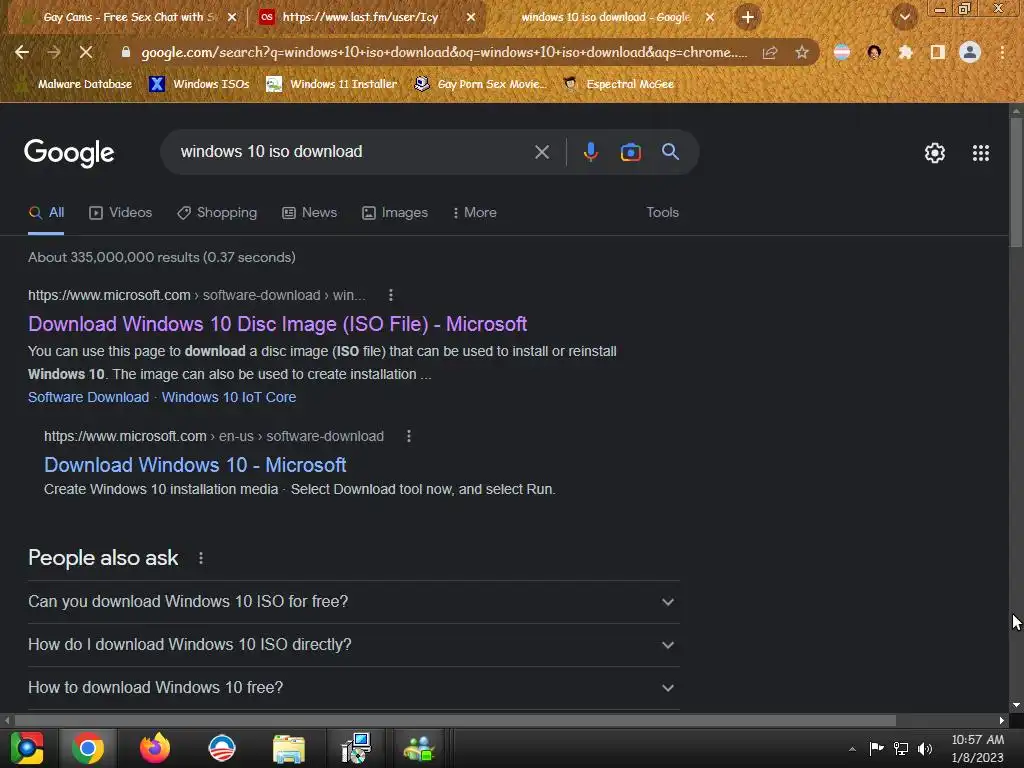Click the vertical scrollbar down arrow
Screen dimensions: 1024x768
tap(1016, 705)
